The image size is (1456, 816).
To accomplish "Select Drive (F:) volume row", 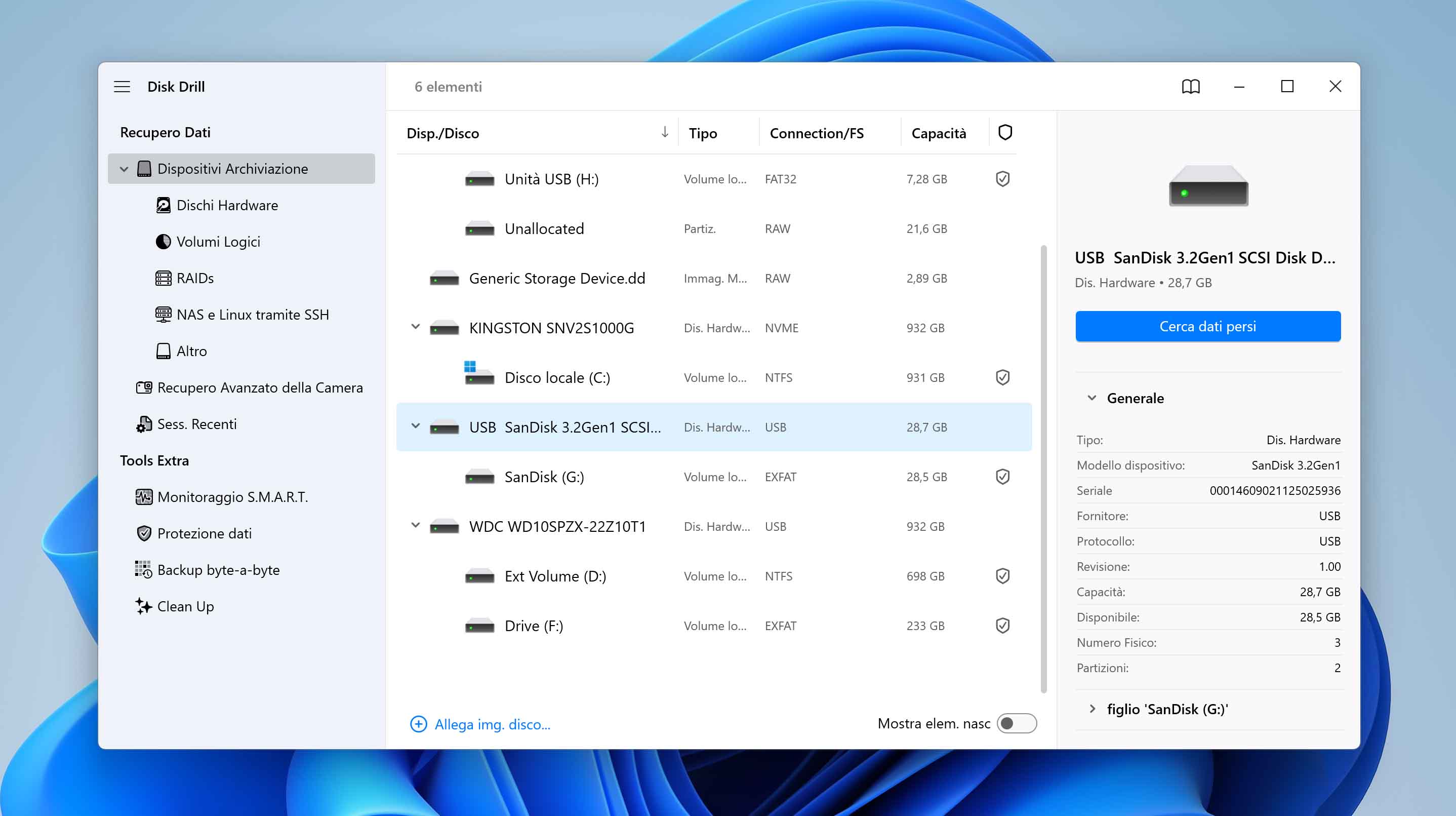I will tap(714, 626).
